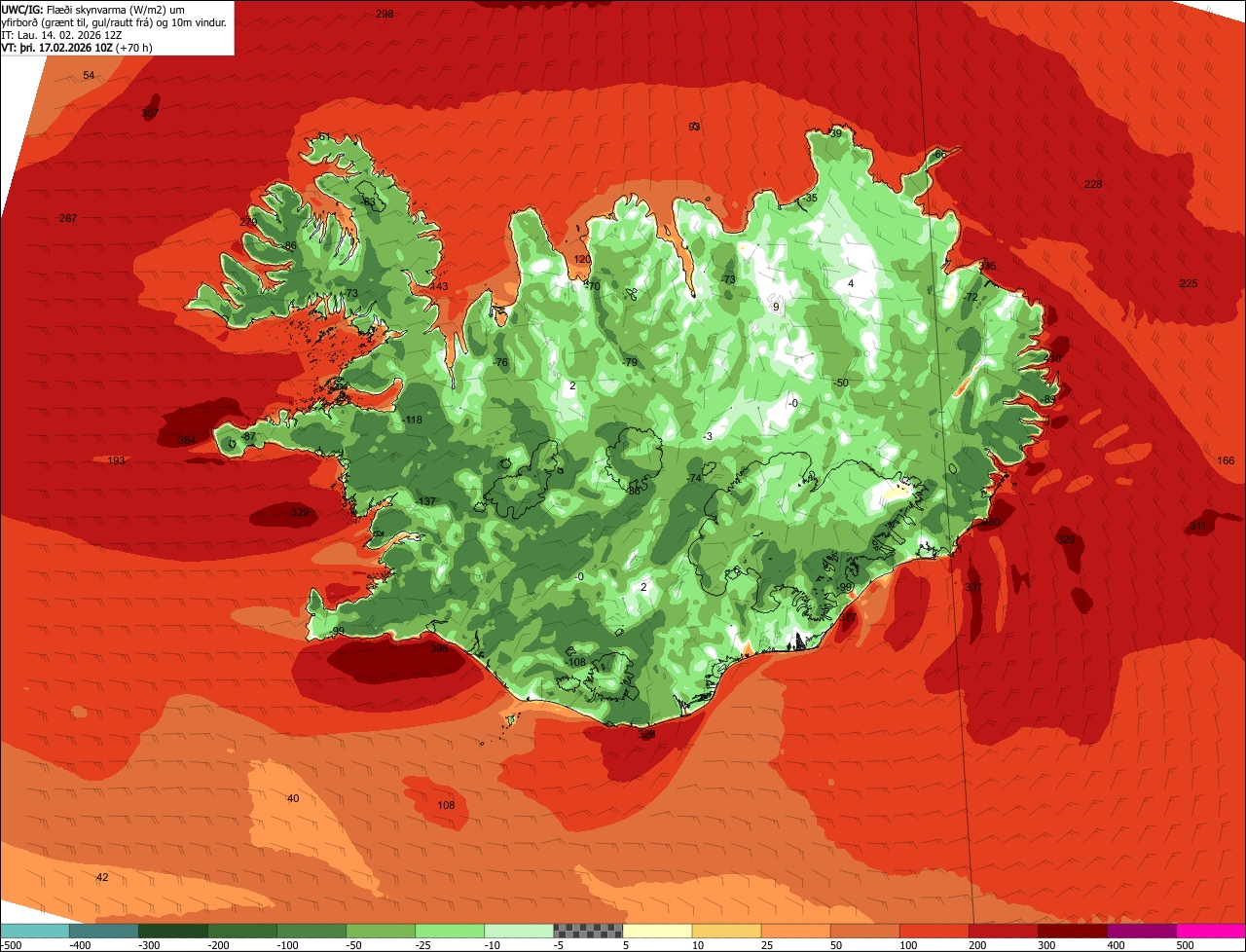Click the red-orange 100 to 200 swatch
1246x952 pixels.
tap(934, 931)
